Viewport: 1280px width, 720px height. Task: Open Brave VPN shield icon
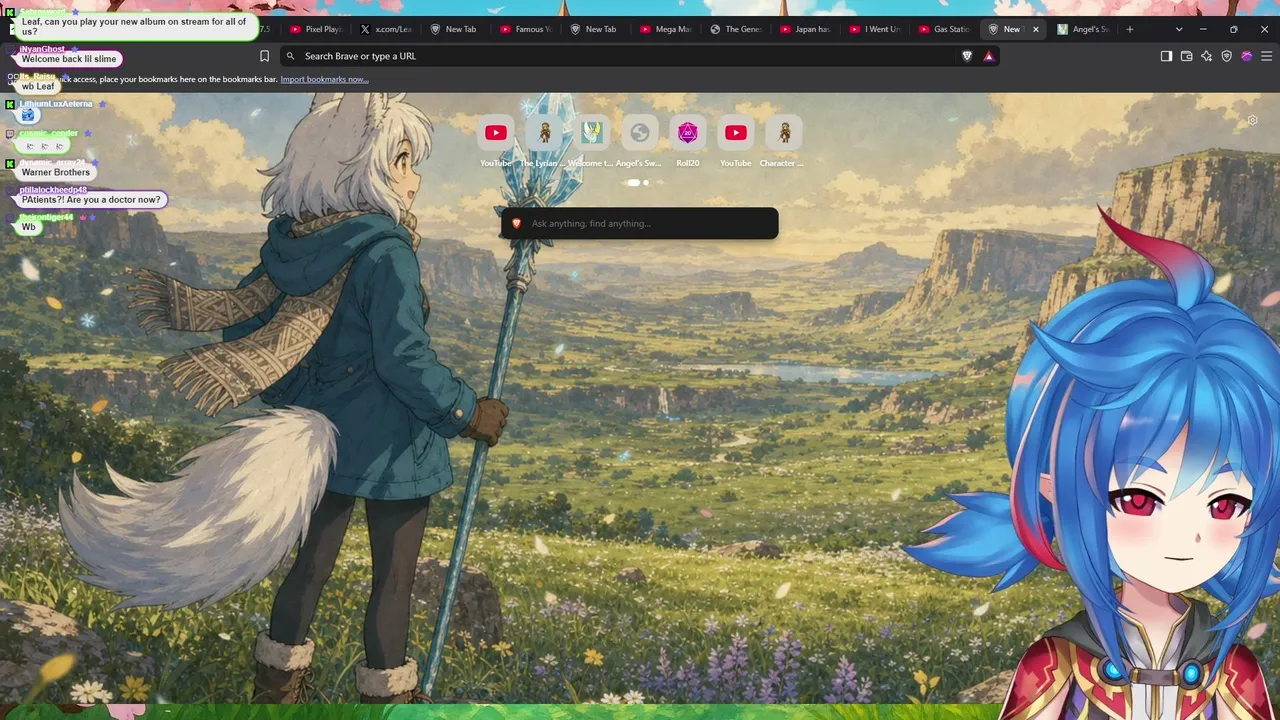1226,56
